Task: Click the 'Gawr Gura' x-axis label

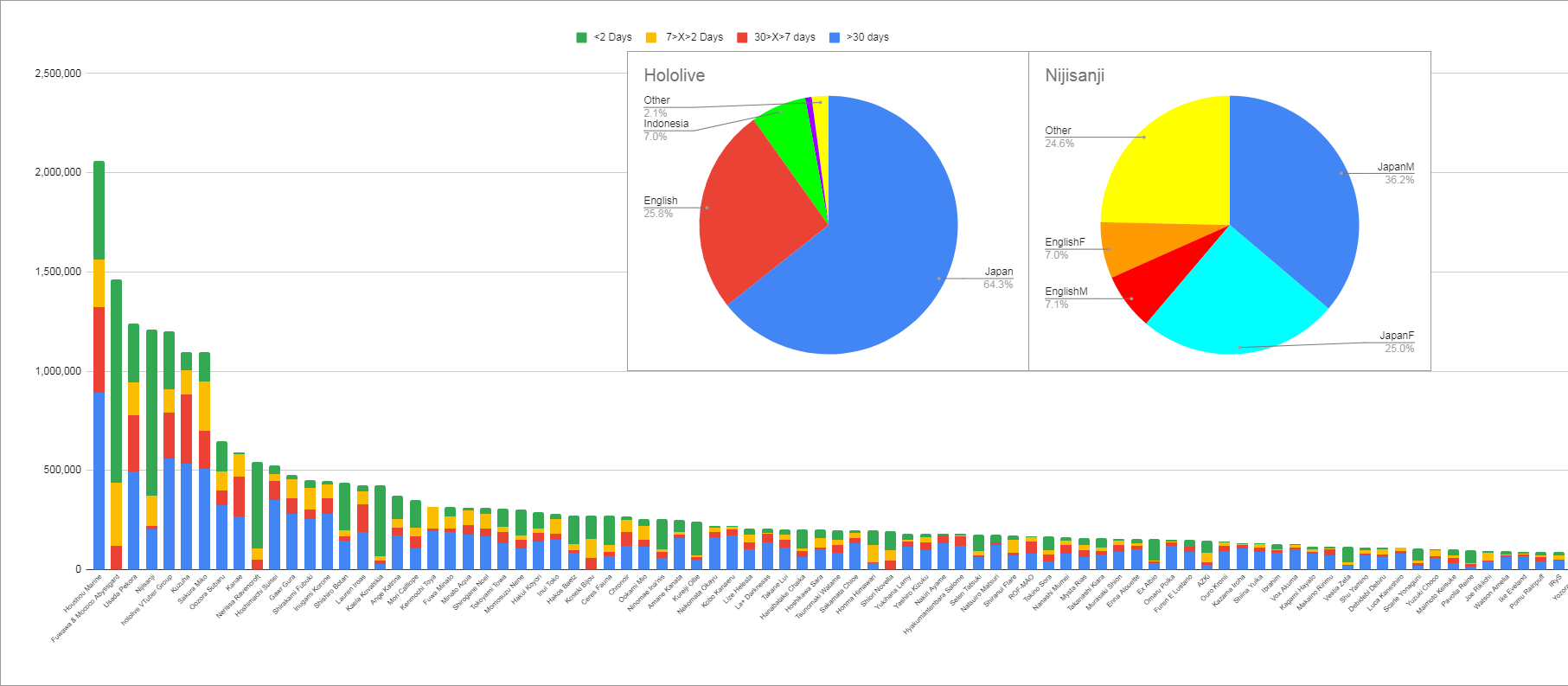Action: tap(283, 587)
